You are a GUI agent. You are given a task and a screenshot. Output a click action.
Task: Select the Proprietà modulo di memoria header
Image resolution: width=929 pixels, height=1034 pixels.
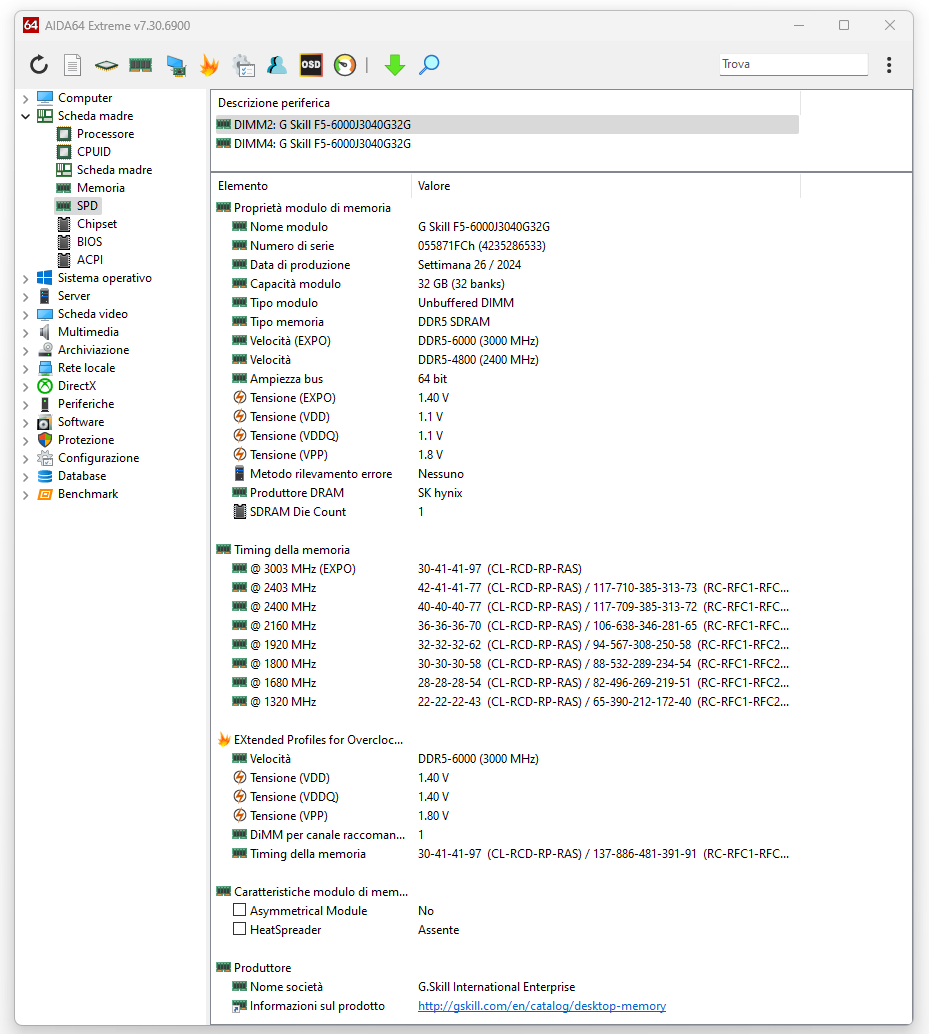pos(506,208)
